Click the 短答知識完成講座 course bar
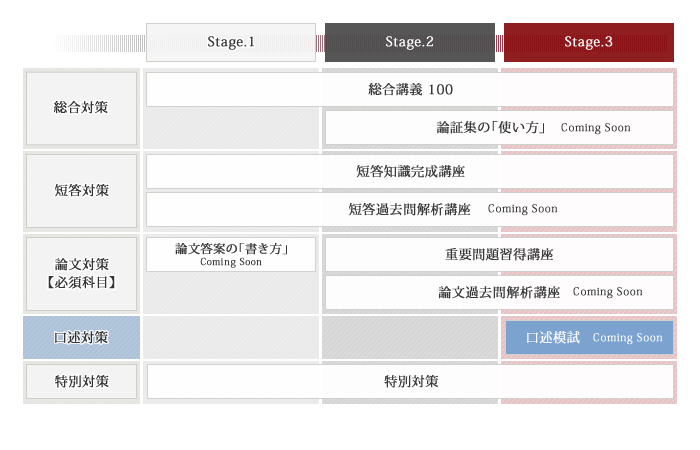 tap(410, 172)
